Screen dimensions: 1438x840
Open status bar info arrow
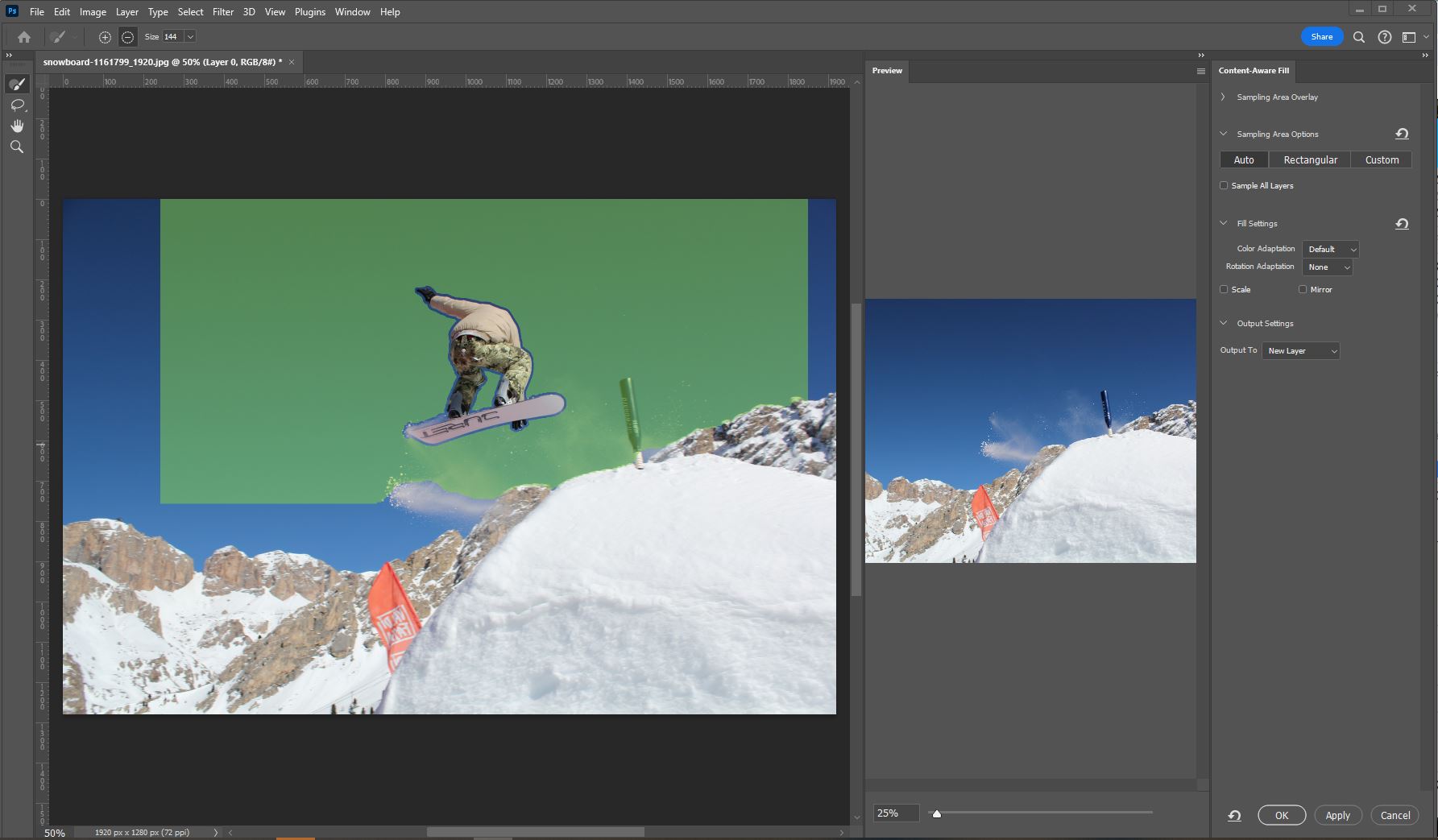[216, 832]
